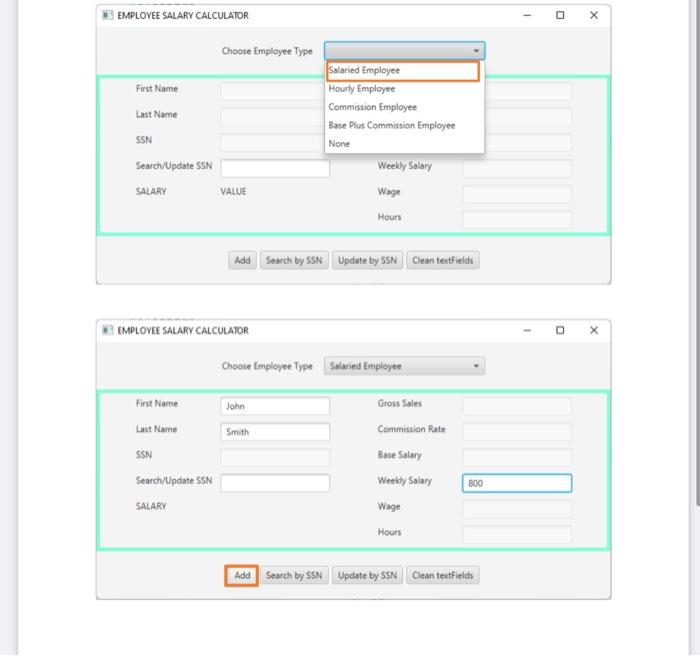
Task: Click the page vertical scrollbar
Action: tap(697, 253)
